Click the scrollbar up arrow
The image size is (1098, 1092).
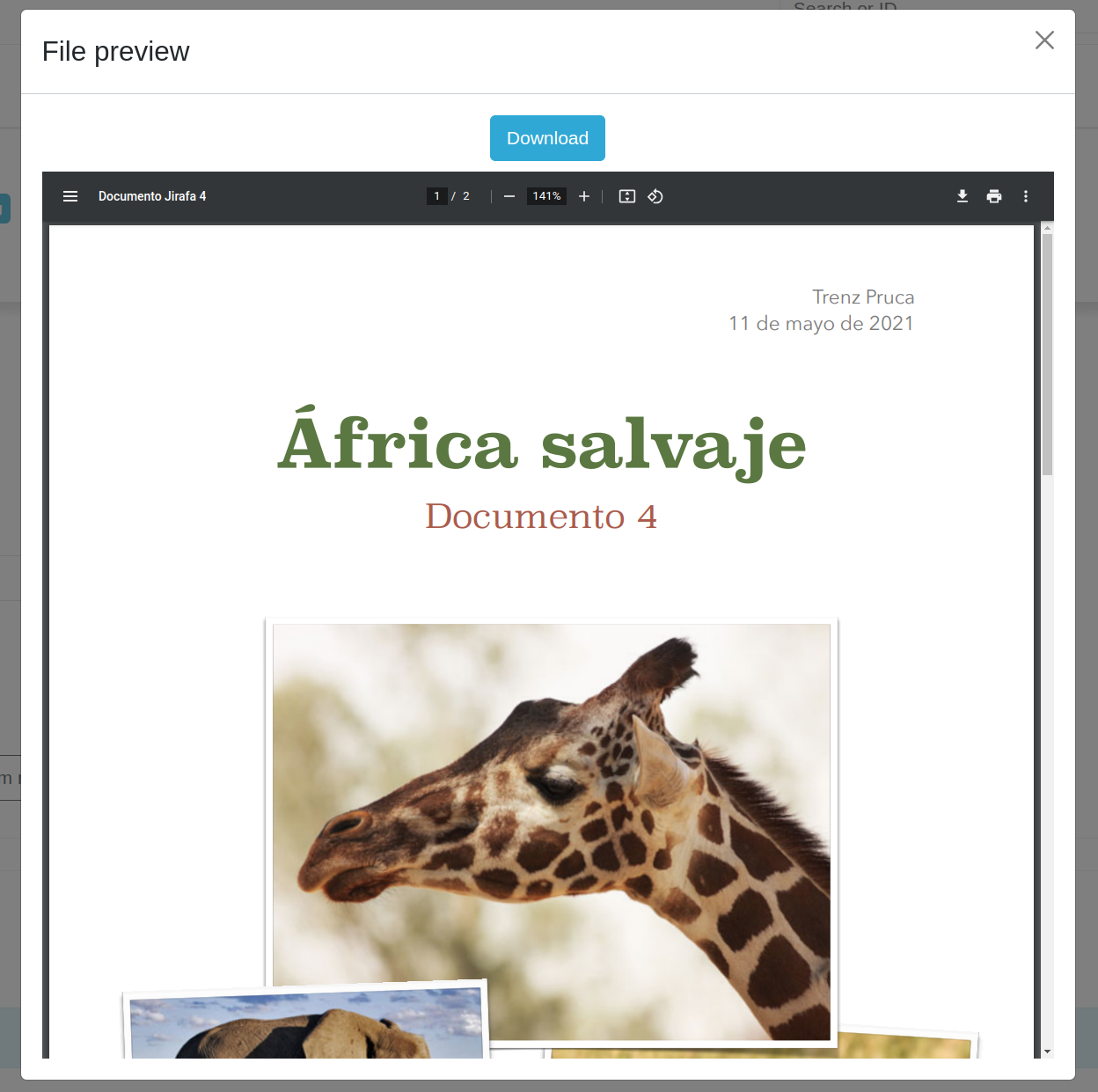point(1047,228)
